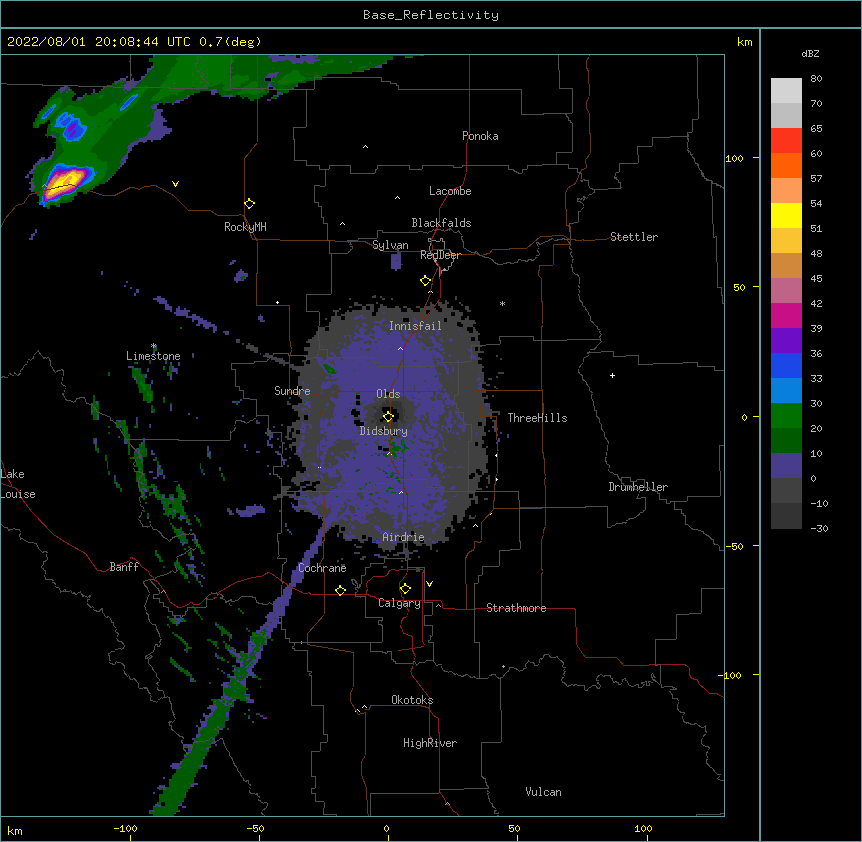Click the Cochrane town label

click(x=322, y=568)
